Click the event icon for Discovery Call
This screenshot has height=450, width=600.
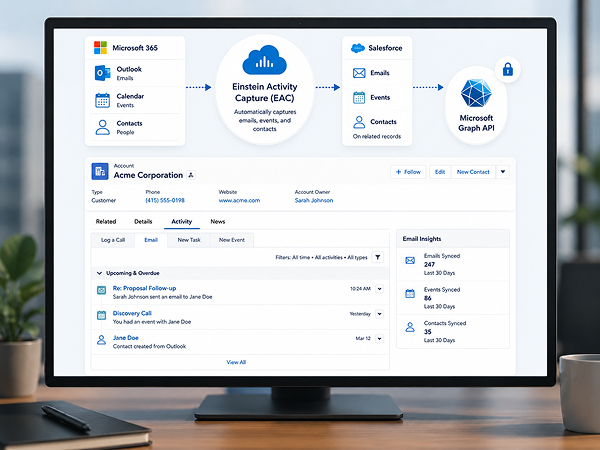[x=101, y=315]
